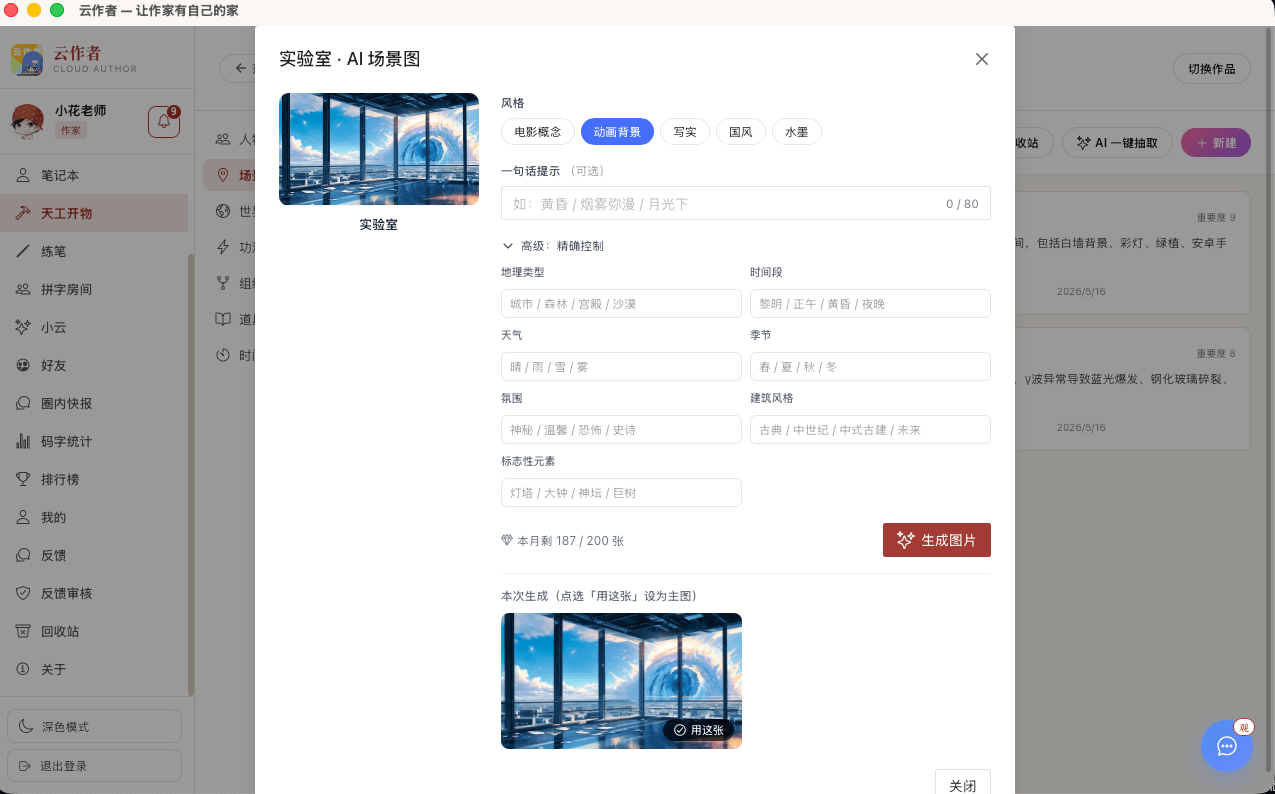1275x794 pixels.
Task: Open the 关于 sidebar item
Action: pos(94,669)
